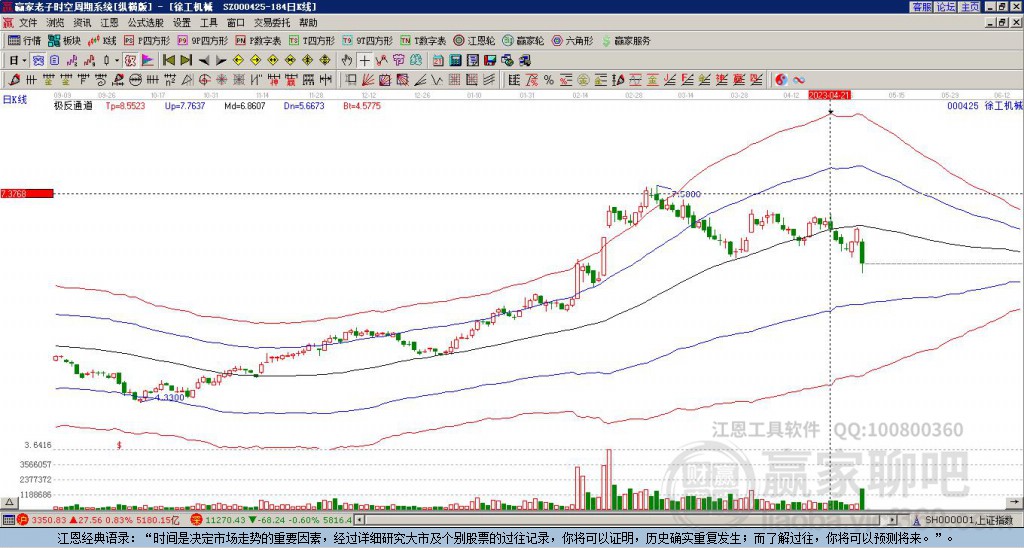Click the 3350.83 Shanghai index status value
This screenshot has width=1024, height=548.
[x=49, y=520]
